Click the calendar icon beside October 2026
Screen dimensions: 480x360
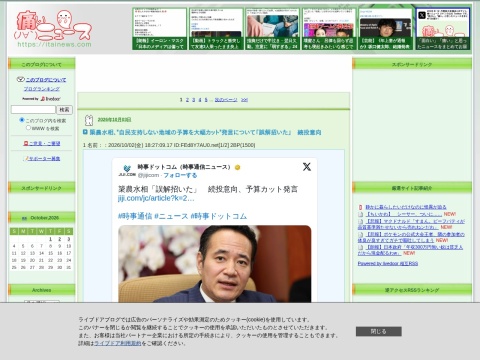24,218
